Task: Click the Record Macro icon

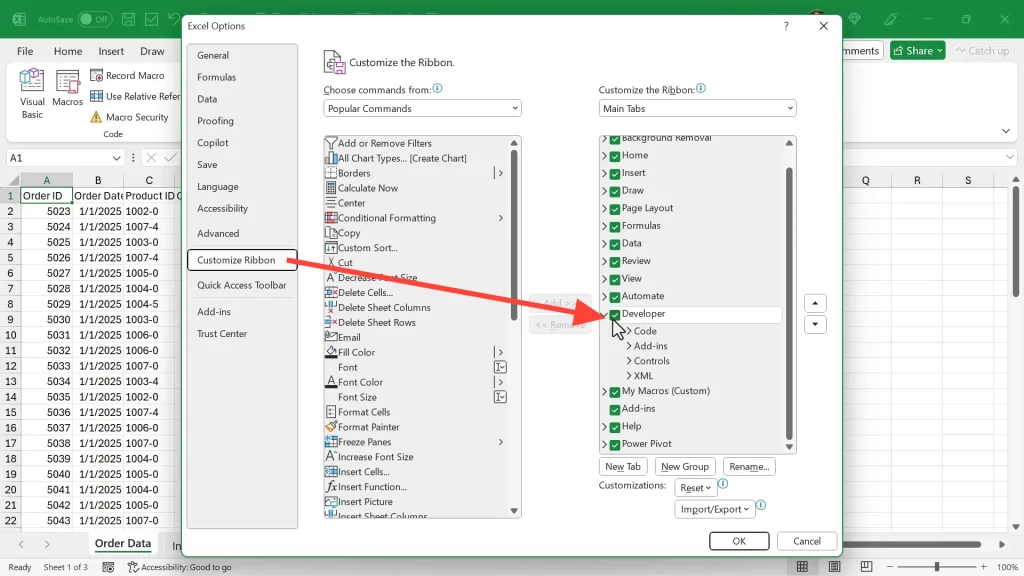Action: (x=97, y=76)
